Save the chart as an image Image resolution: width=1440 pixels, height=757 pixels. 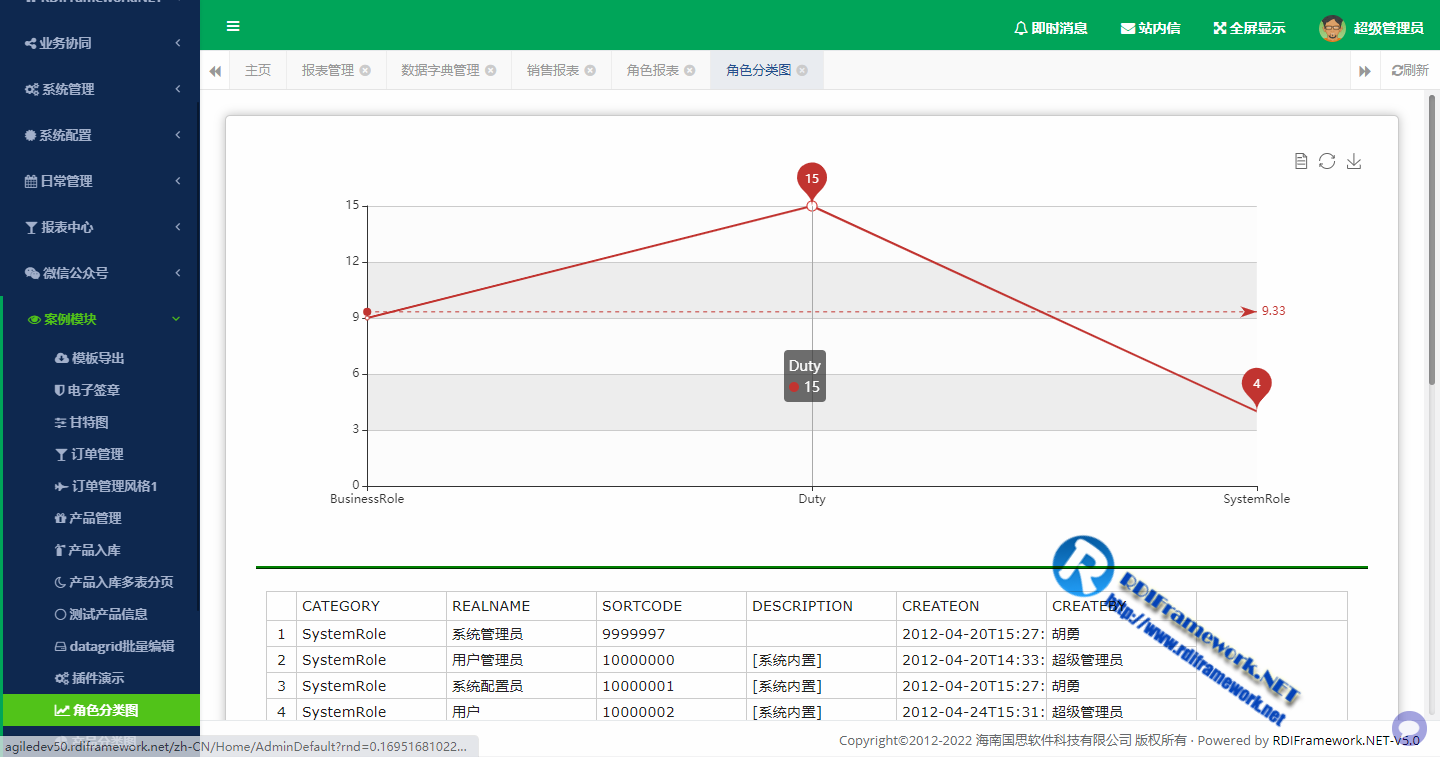coord(1354,161)
